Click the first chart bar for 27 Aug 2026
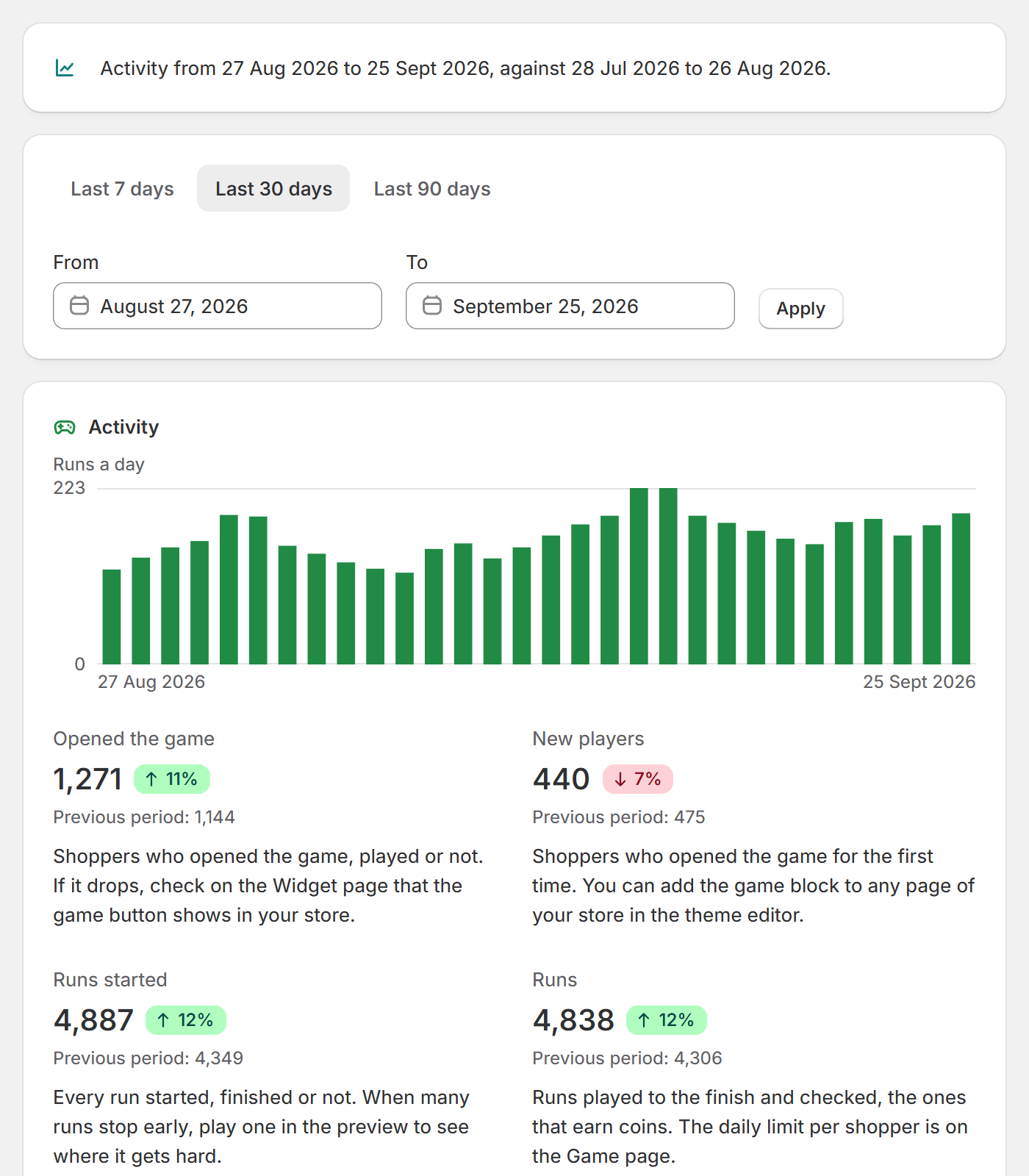Viewport: 1029px width, 1176px height. click(112, 617)
